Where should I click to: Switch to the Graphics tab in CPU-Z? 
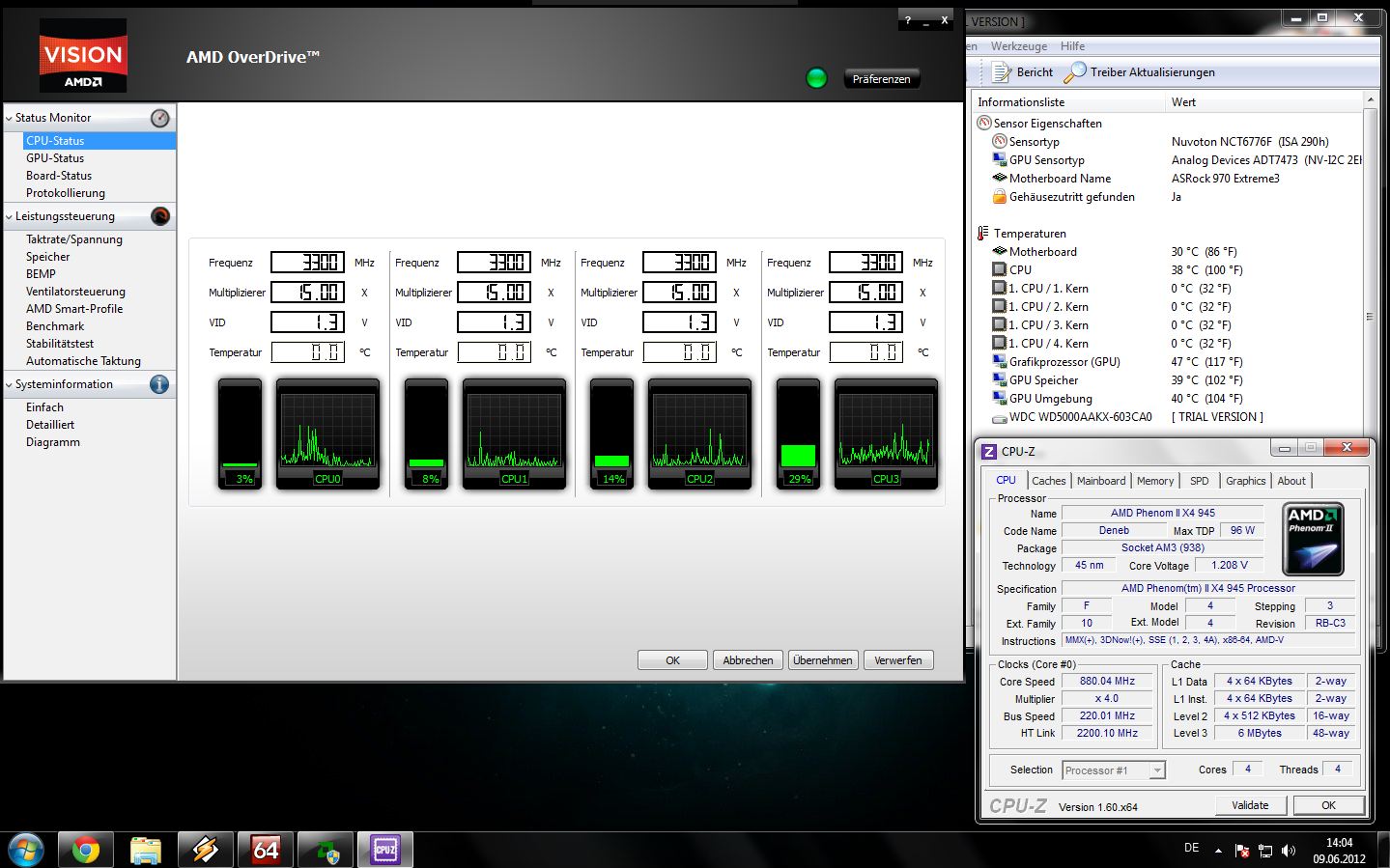(x=1245, y=481)
